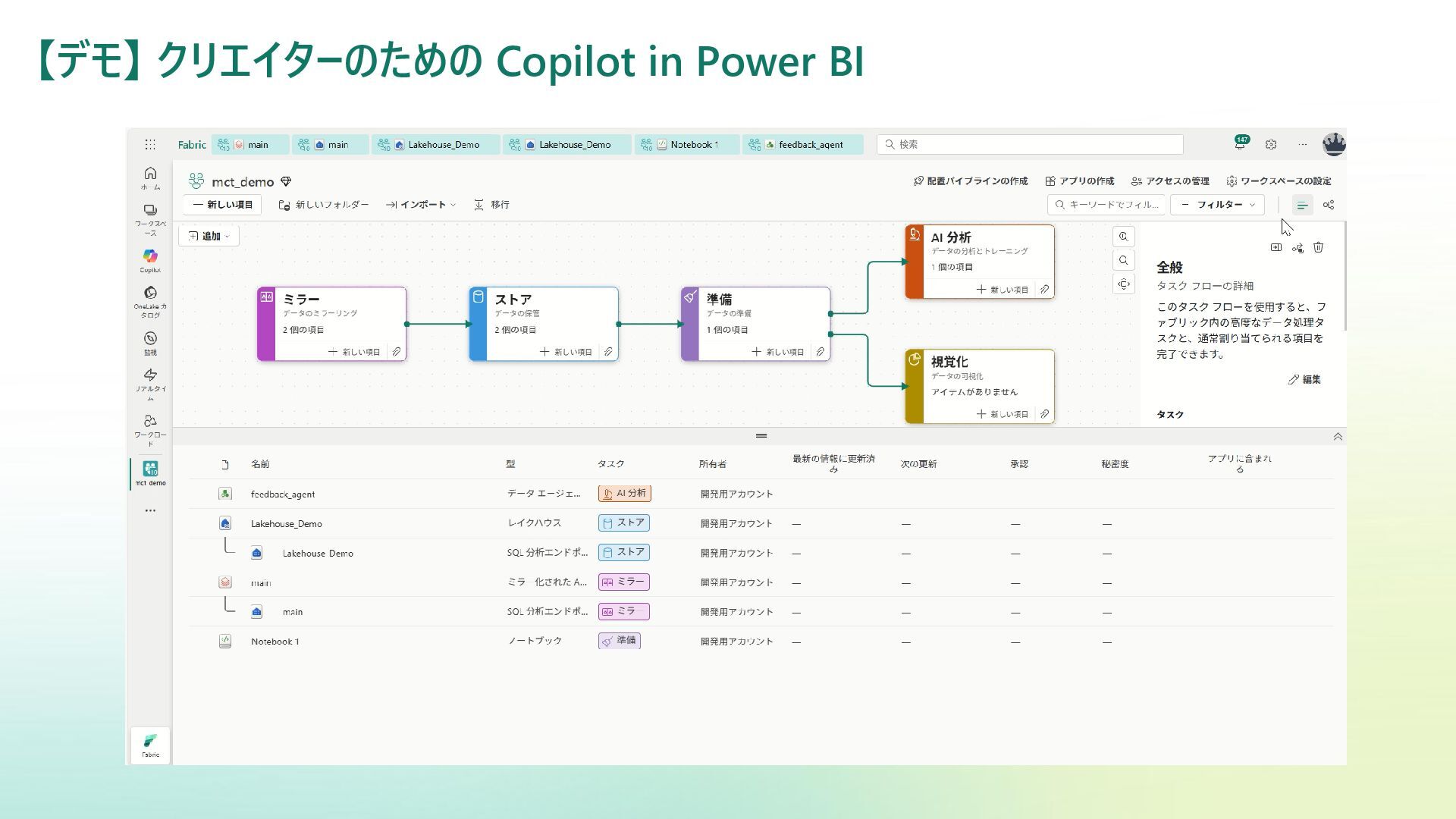Toggle the list view button
Image resolution: width=1456 pixels, height=819 pixels.
pos(1302,205)
